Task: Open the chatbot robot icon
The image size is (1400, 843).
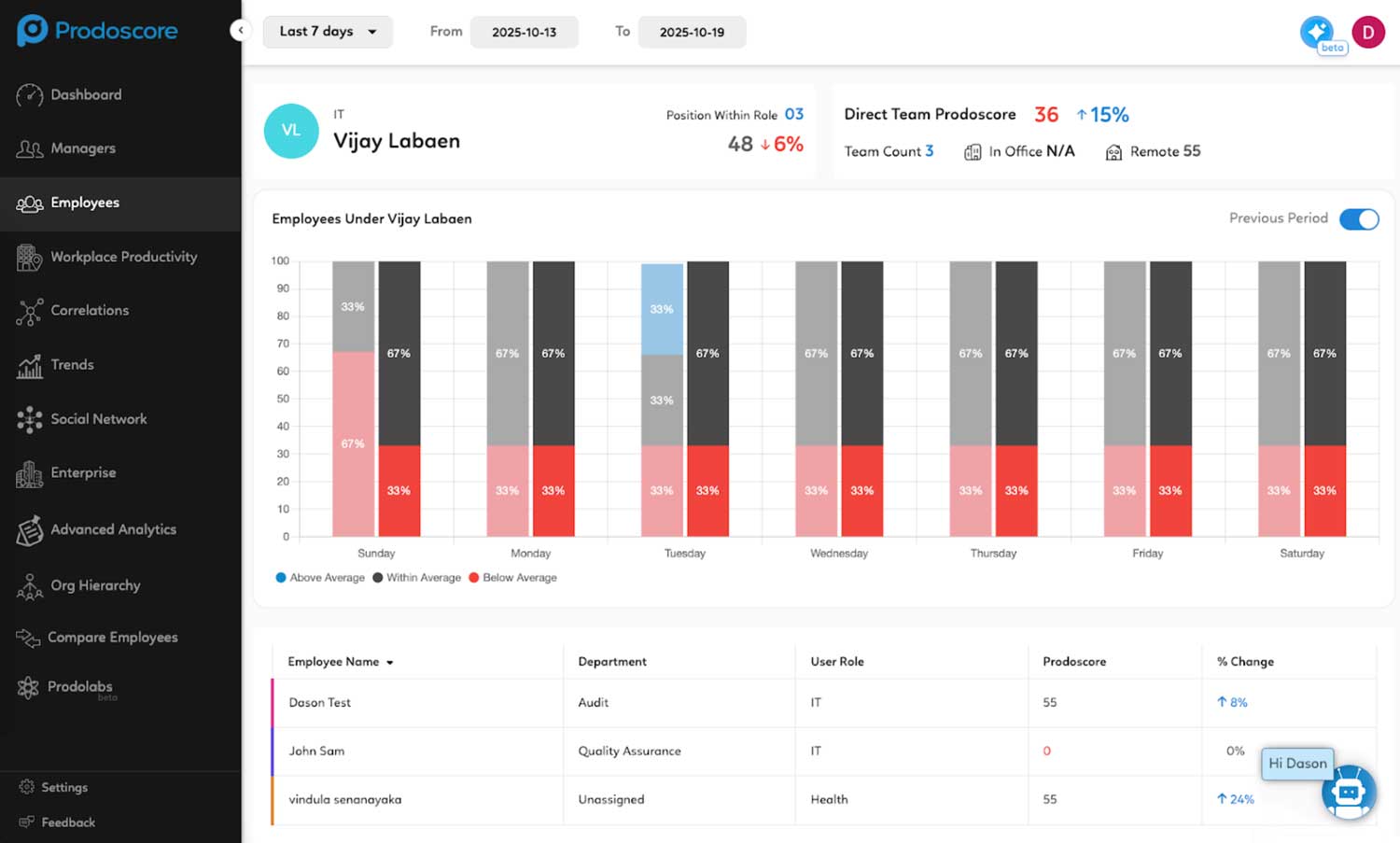Action: coord(1349,793)
